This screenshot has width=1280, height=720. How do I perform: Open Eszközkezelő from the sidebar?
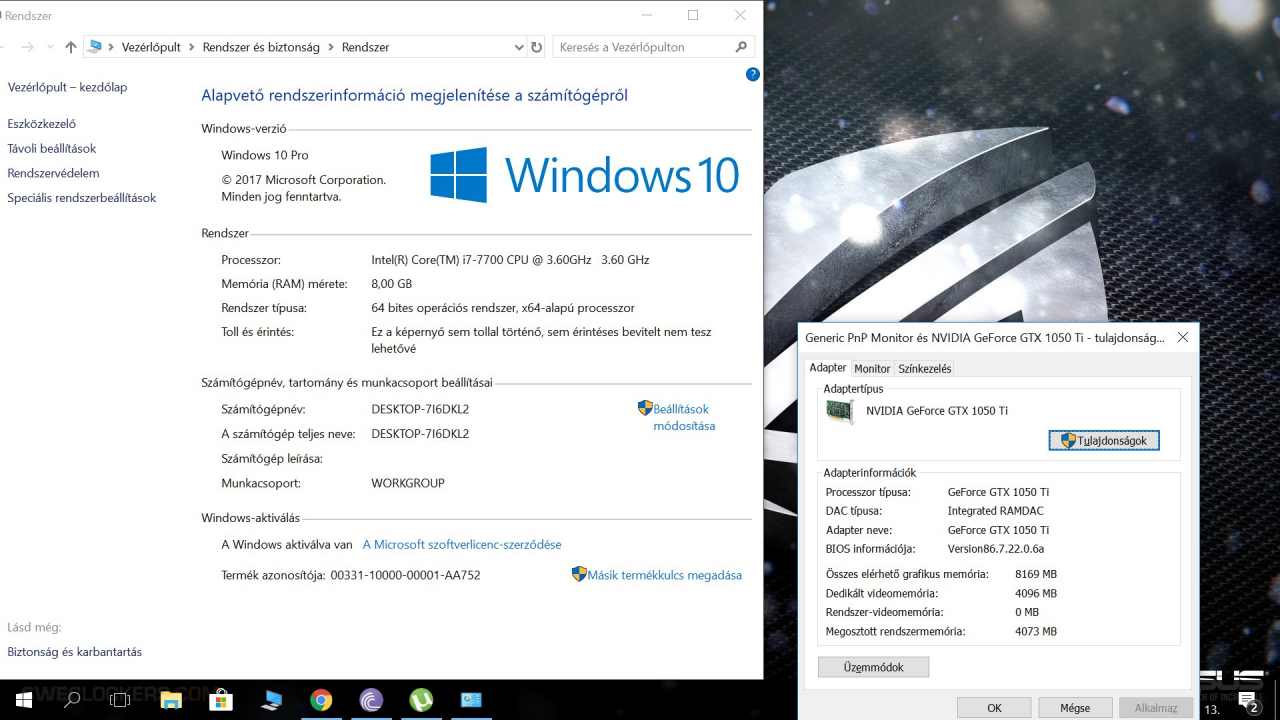(41, 124)
